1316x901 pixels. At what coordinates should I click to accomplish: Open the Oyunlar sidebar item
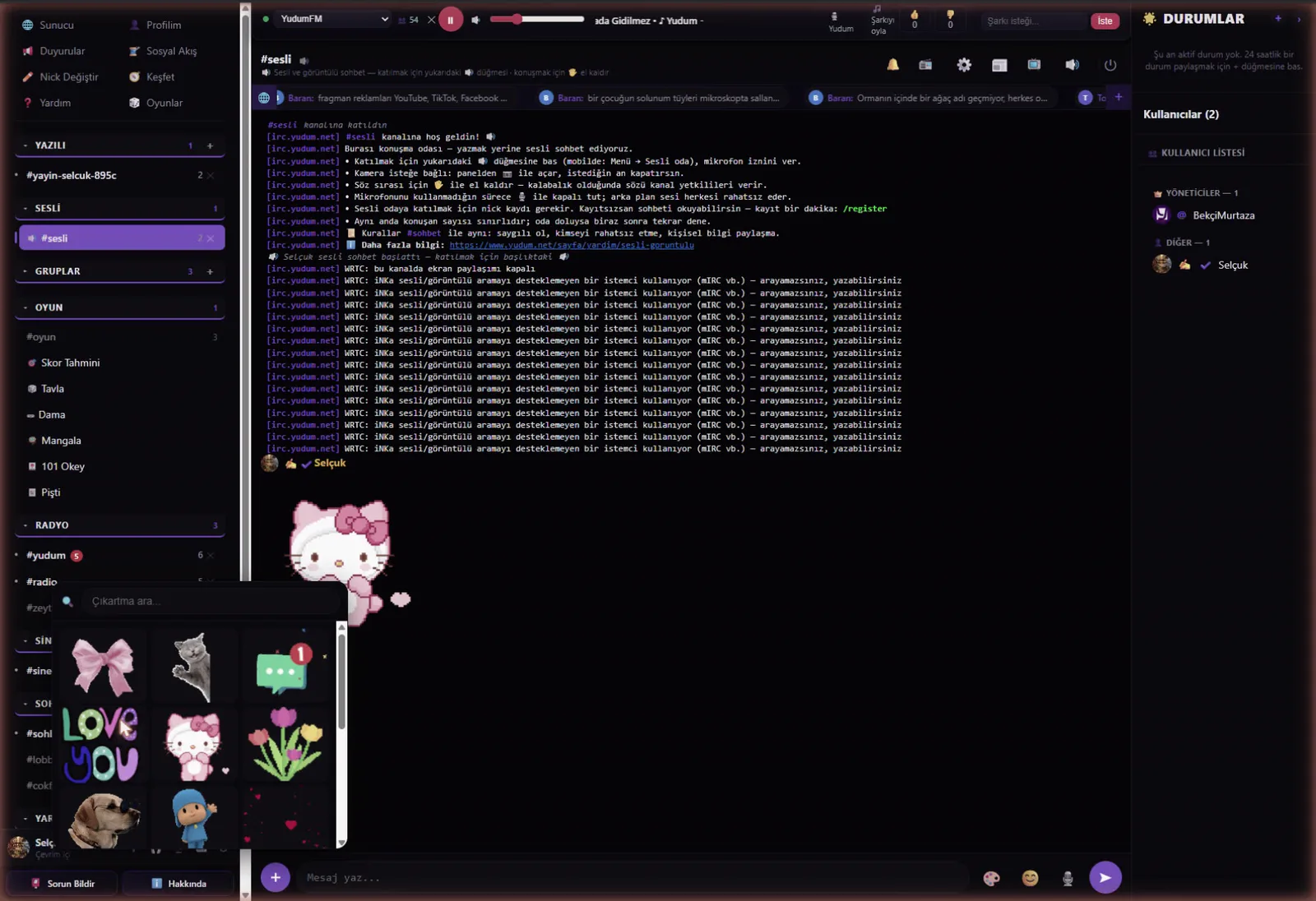(x=164, y=103)
